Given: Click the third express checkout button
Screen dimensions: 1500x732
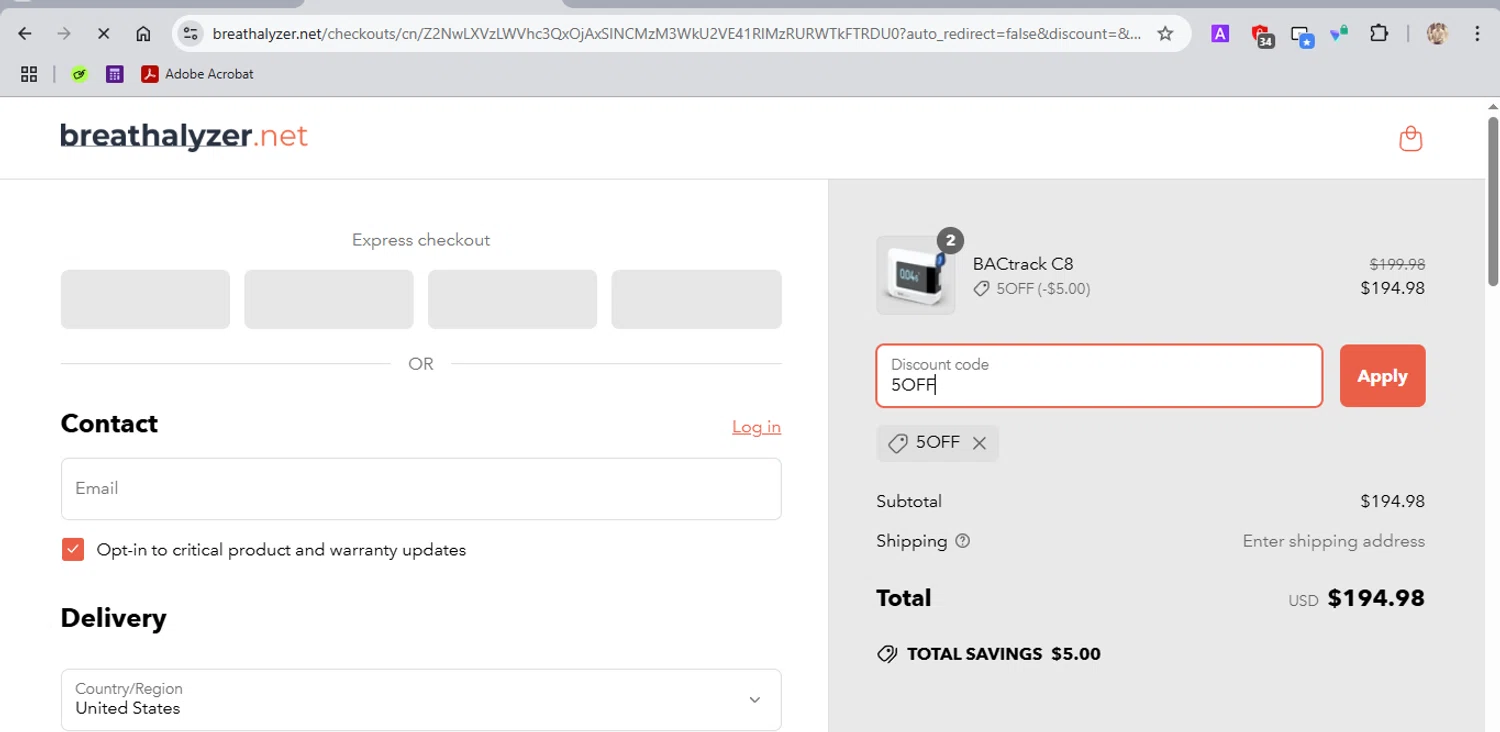Looking at the screenshot, I should click(512, 299).
